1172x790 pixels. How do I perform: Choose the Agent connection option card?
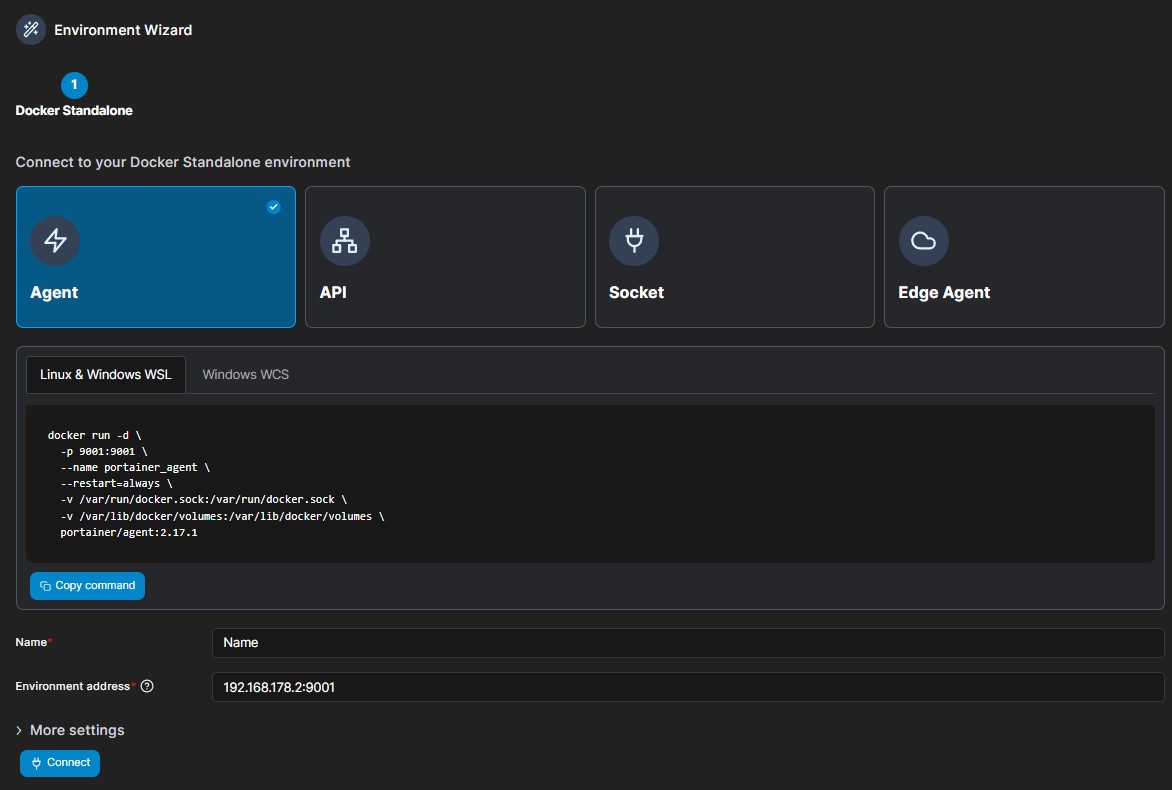(155, 257)
